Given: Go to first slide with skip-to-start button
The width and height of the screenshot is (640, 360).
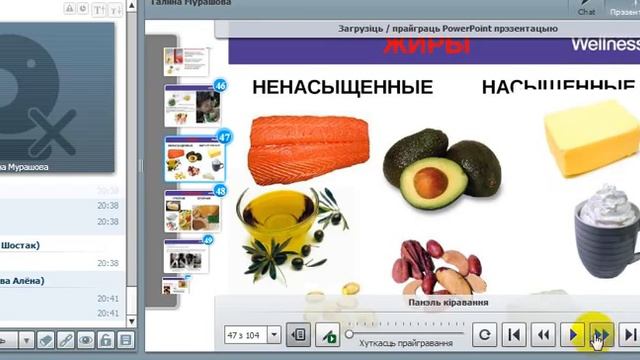Looking at the screenshot, I should 514,335.
